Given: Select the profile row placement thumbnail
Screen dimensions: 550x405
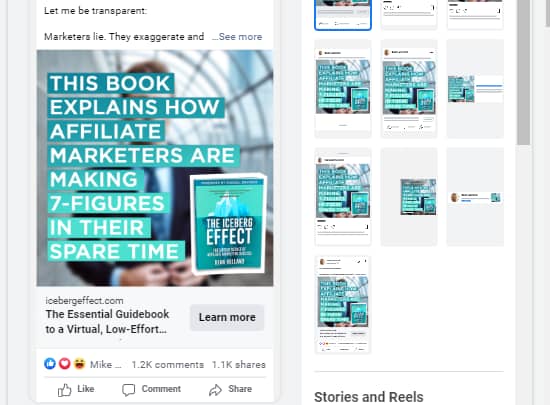Looking at the screenshot, I should point(475,197).
